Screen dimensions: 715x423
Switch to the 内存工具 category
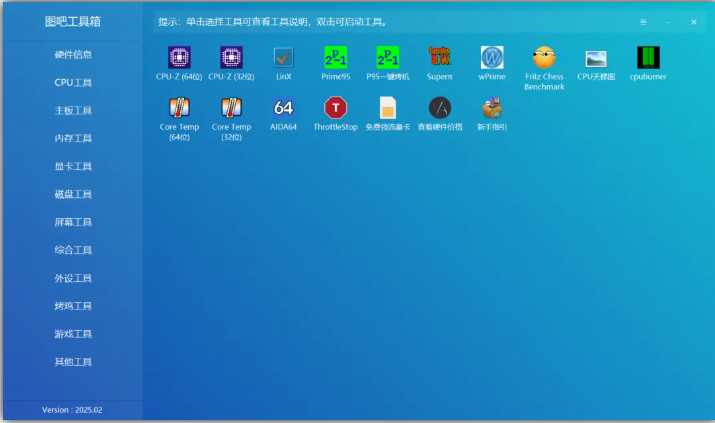(73, 138)
